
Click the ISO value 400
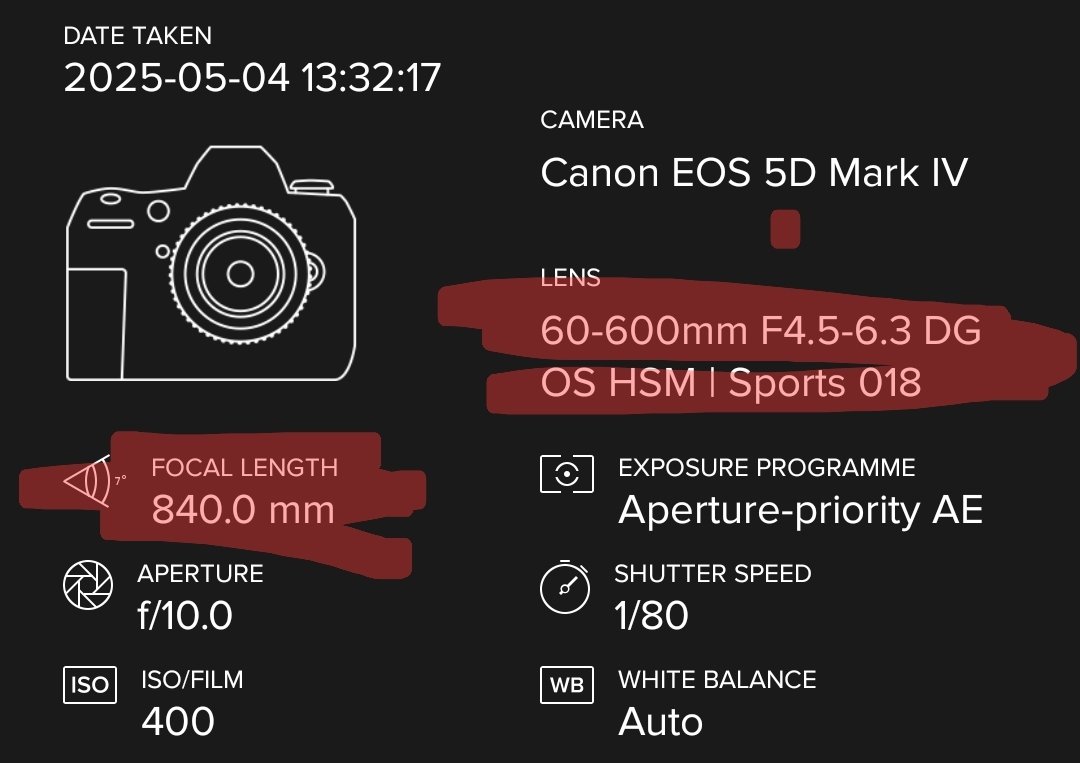pyautogui.click(x=178, y=720)
